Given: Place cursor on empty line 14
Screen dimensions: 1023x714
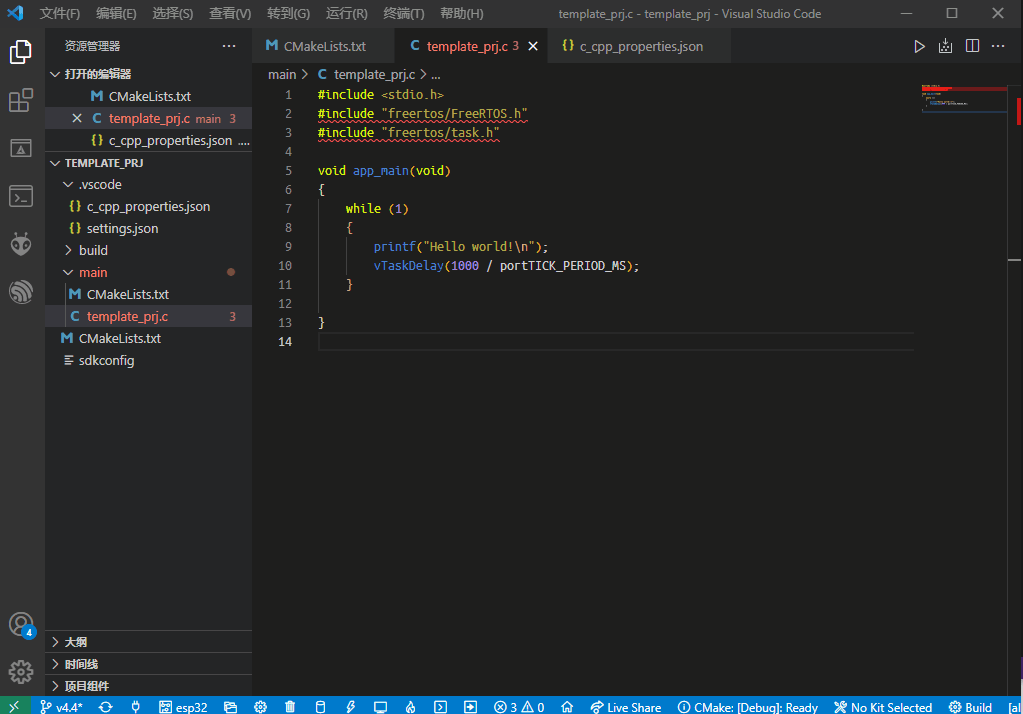Looking at the screenshot, I should click(x=615, y=341).
